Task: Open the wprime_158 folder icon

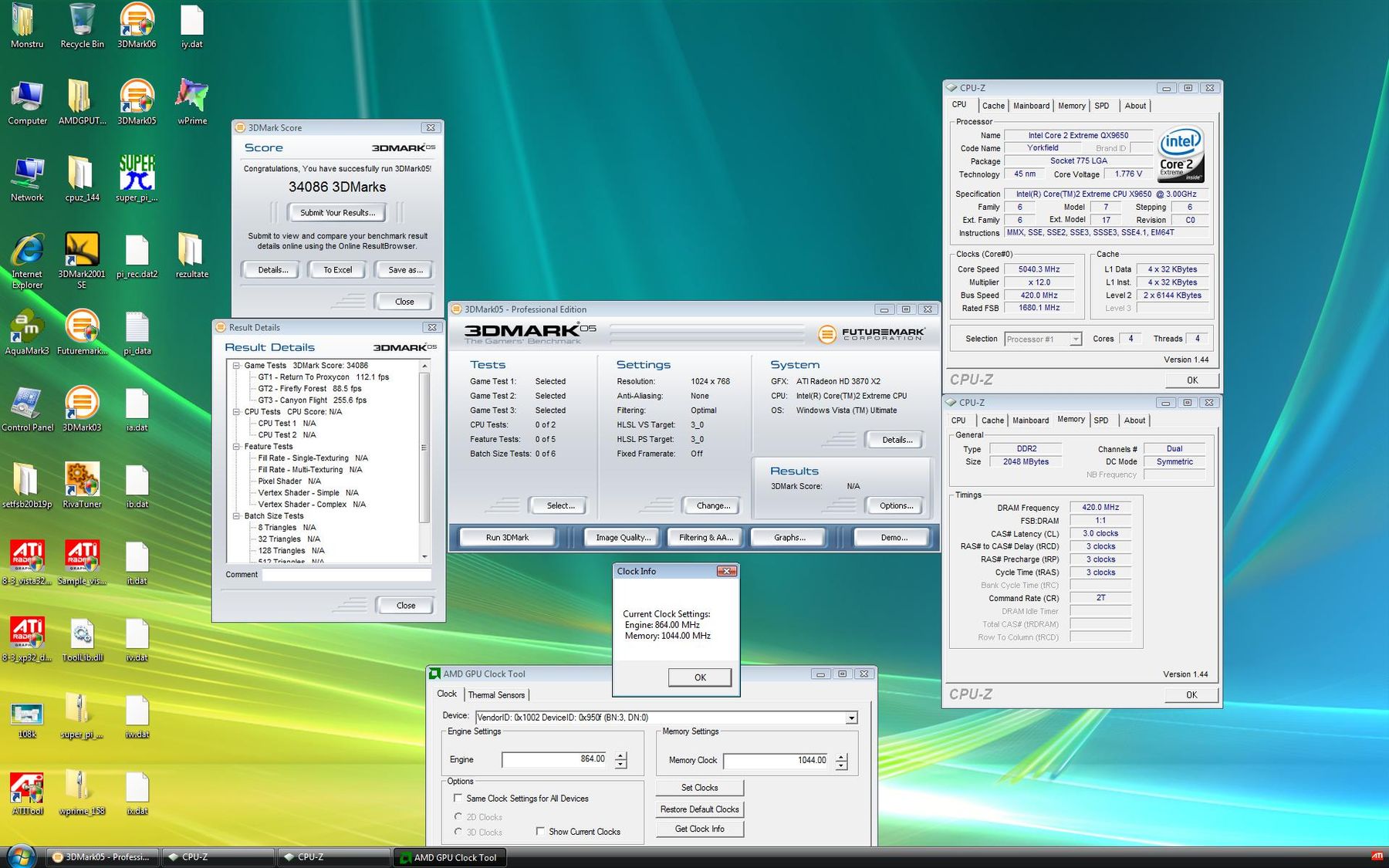Action: pyautogui.click(x=82, y=792)
